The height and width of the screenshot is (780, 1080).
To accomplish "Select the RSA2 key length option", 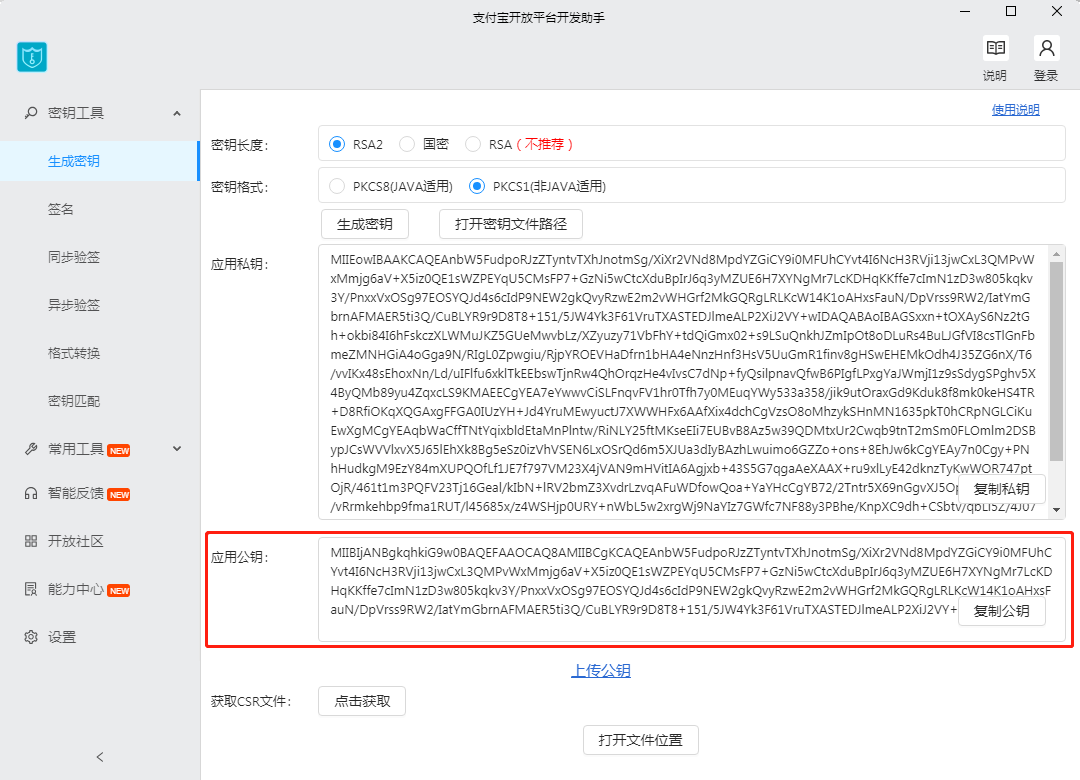I will tap(337, 144).
